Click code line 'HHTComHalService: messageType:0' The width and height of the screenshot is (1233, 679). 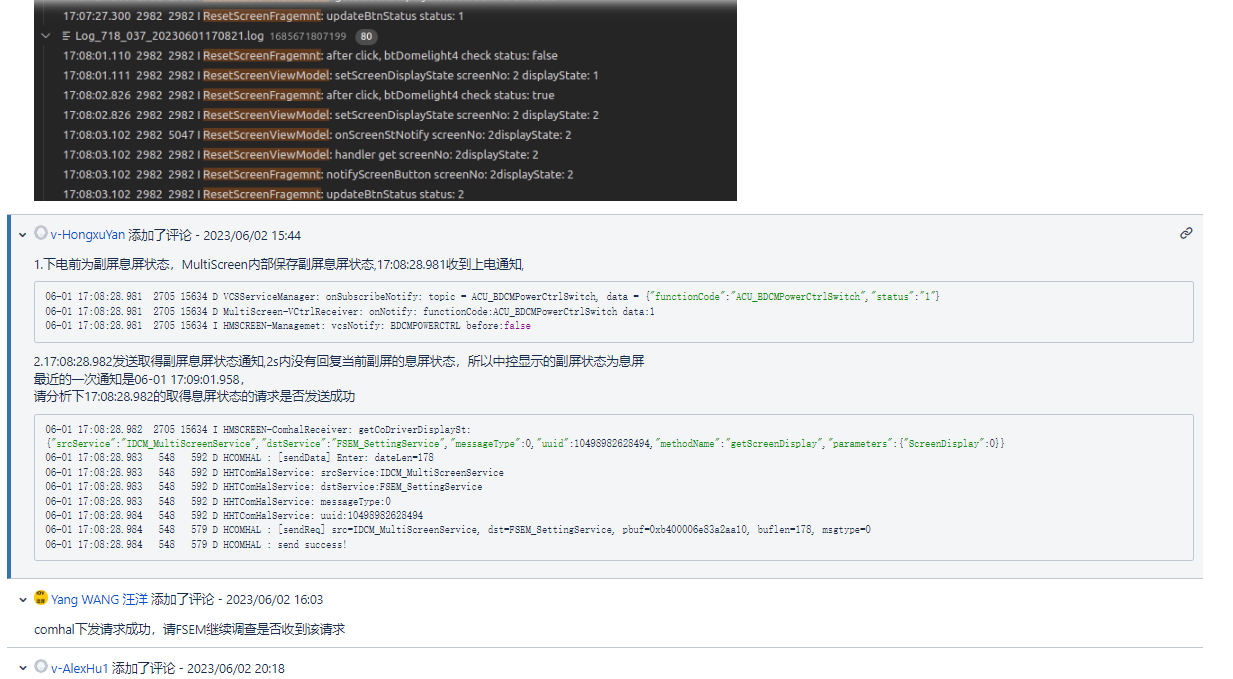218,501
